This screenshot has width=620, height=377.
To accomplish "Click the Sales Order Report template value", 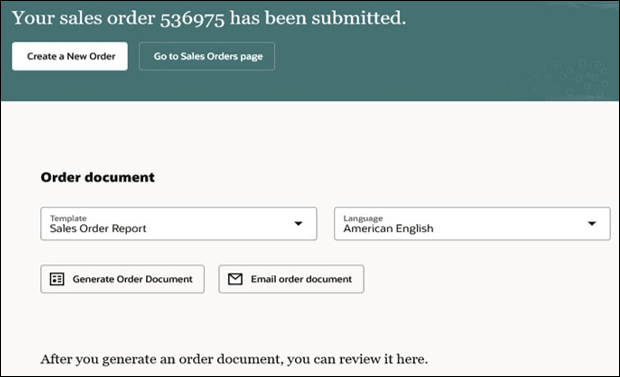I will [x=98, y=228].
